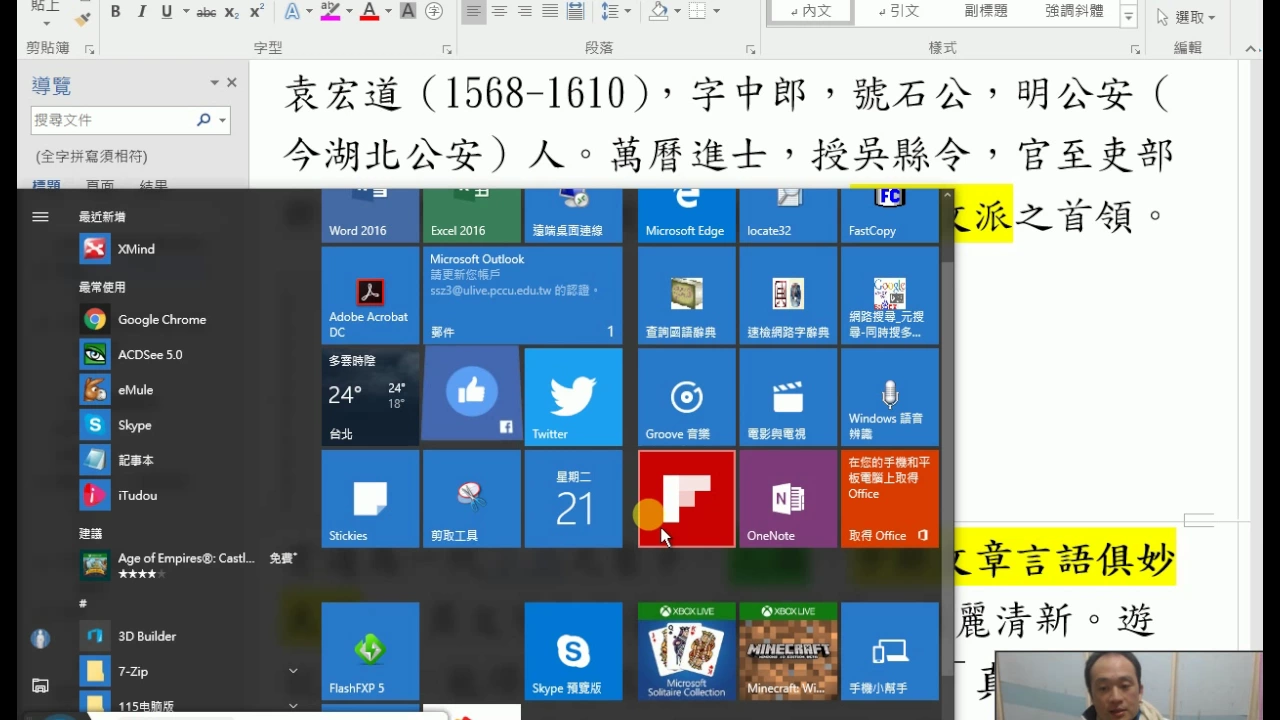
Task: Click enclosed character icon
Action: click(434, 12)
